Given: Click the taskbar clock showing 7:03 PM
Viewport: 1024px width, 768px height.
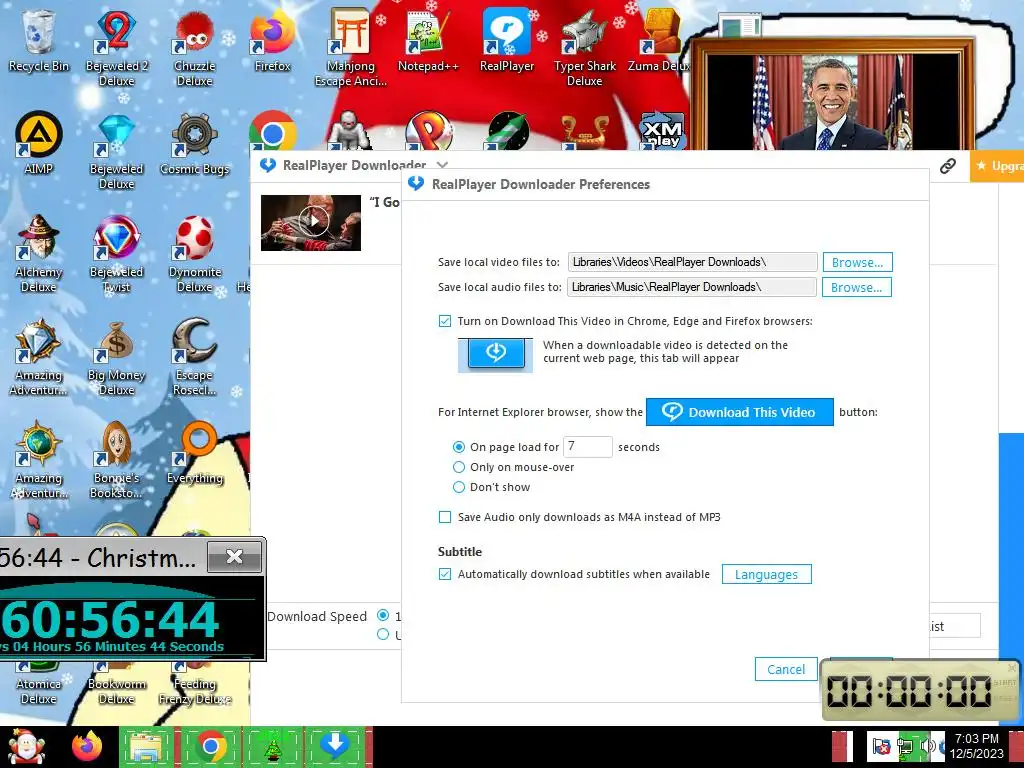Looking at the screenshot, I should tap(976, 746).
